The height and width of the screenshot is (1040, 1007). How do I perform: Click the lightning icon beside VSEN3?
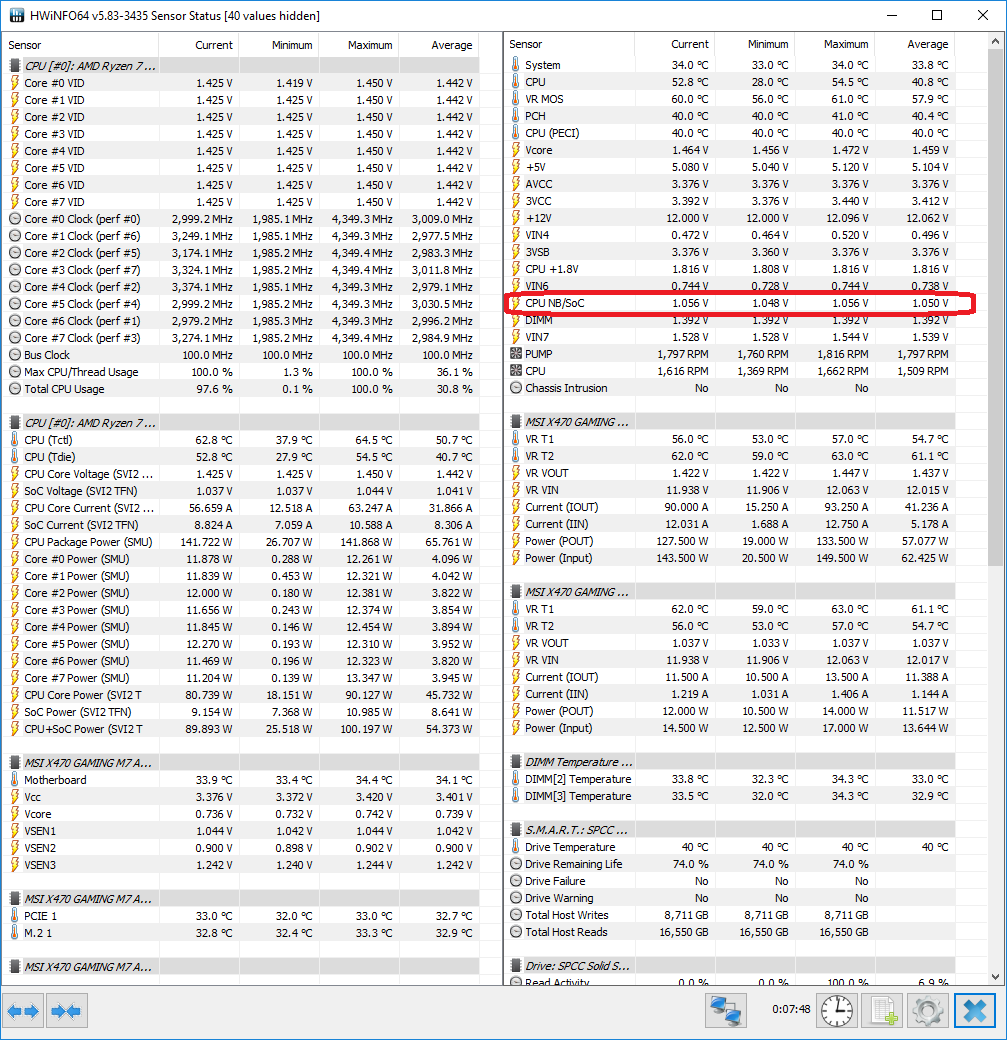[15, 865]
